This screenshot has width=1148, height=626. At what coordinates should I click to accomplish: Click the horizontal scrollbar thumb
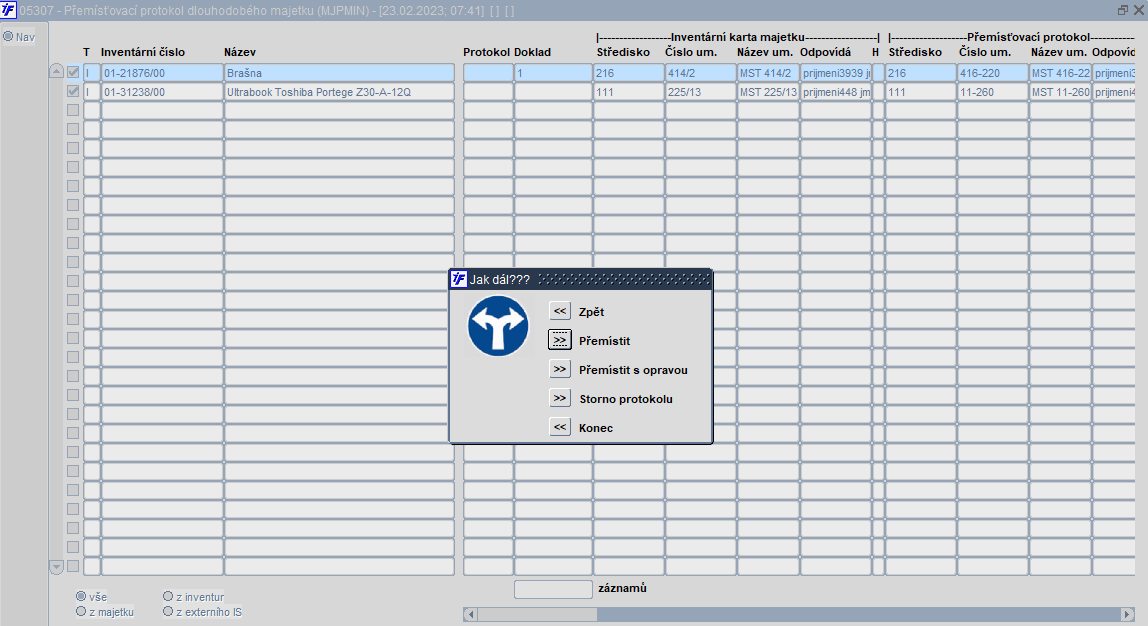coord(537,614)
